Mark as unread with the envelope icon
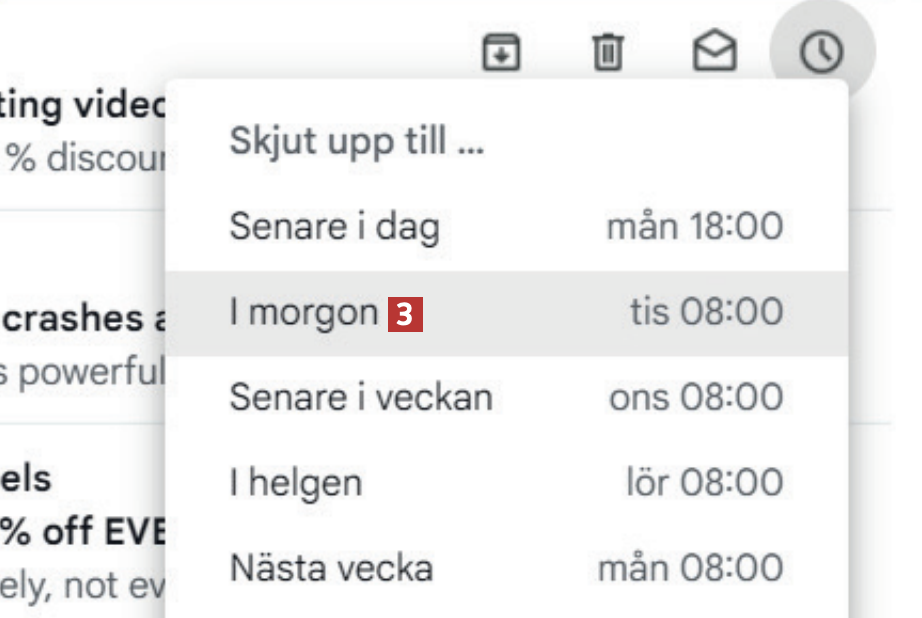Image resolution: width=922 pixels, height=618 pixels. [714, 52]
